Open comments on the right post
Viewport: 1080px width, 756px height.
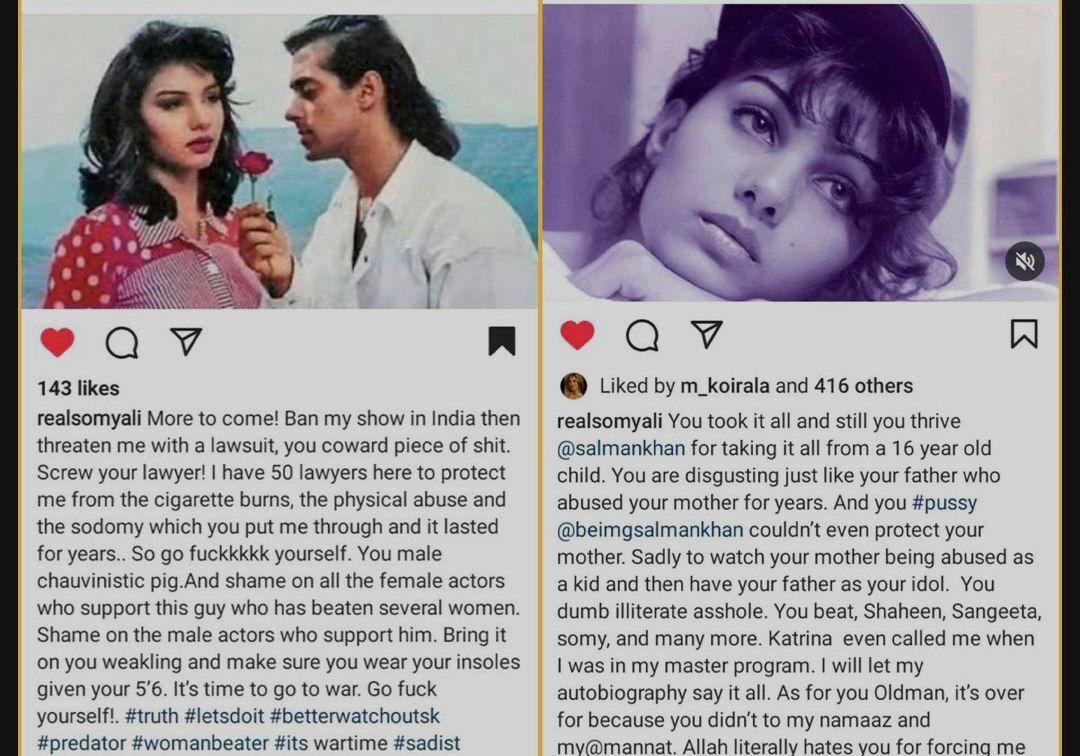pyautogui.click(x=642, y=335)
